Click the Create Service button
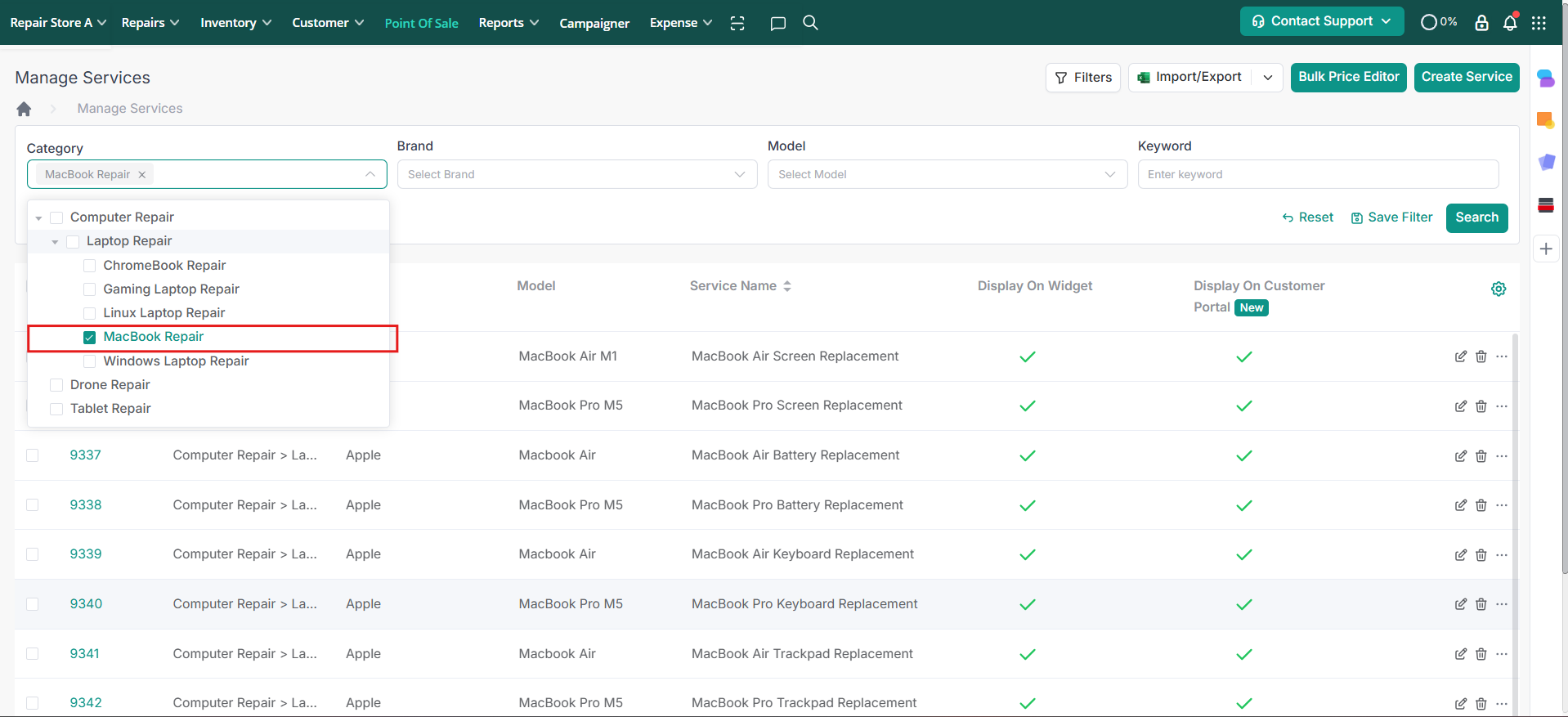The width and height of the screenshot is (1568, 717). (x=1466, y=77)
